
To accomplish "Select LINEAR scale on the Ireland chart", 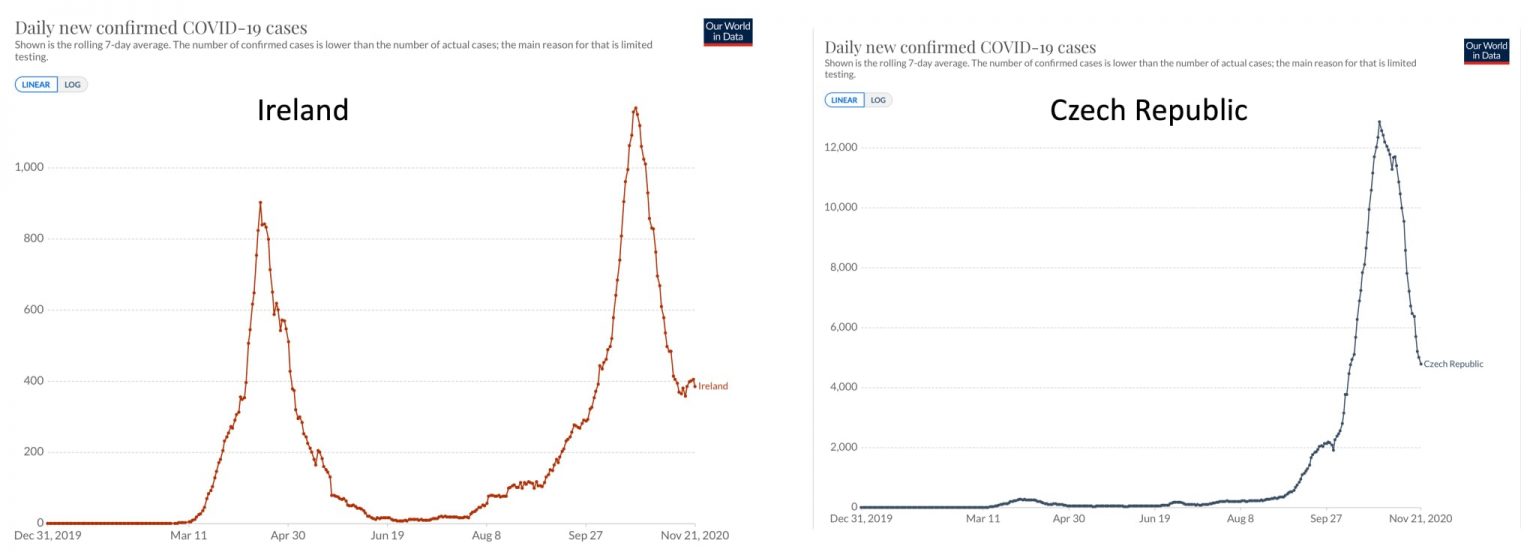I will [36, 85].
